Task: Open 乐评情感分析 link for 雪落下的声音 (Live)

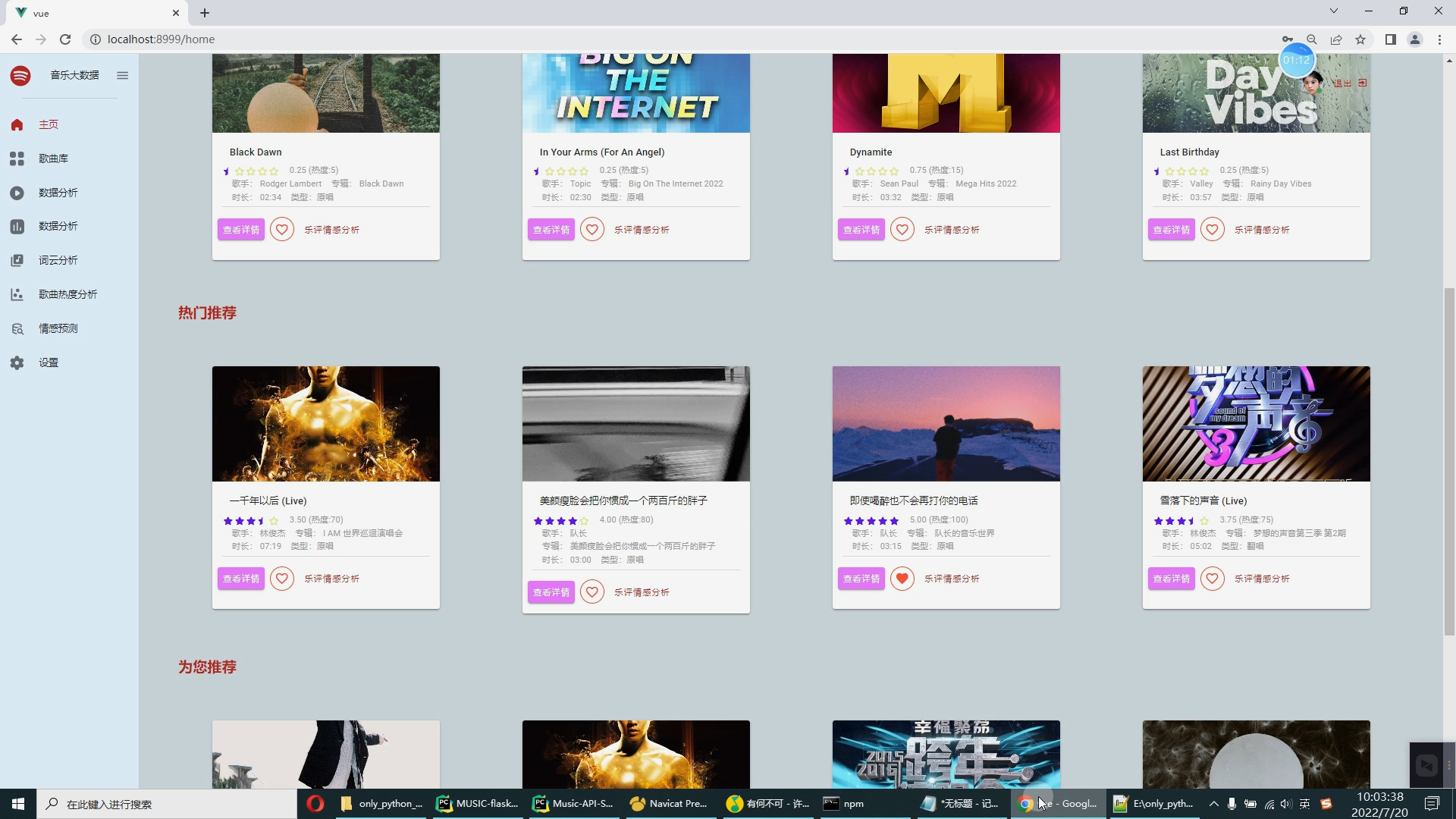Action: point(1262,579)
